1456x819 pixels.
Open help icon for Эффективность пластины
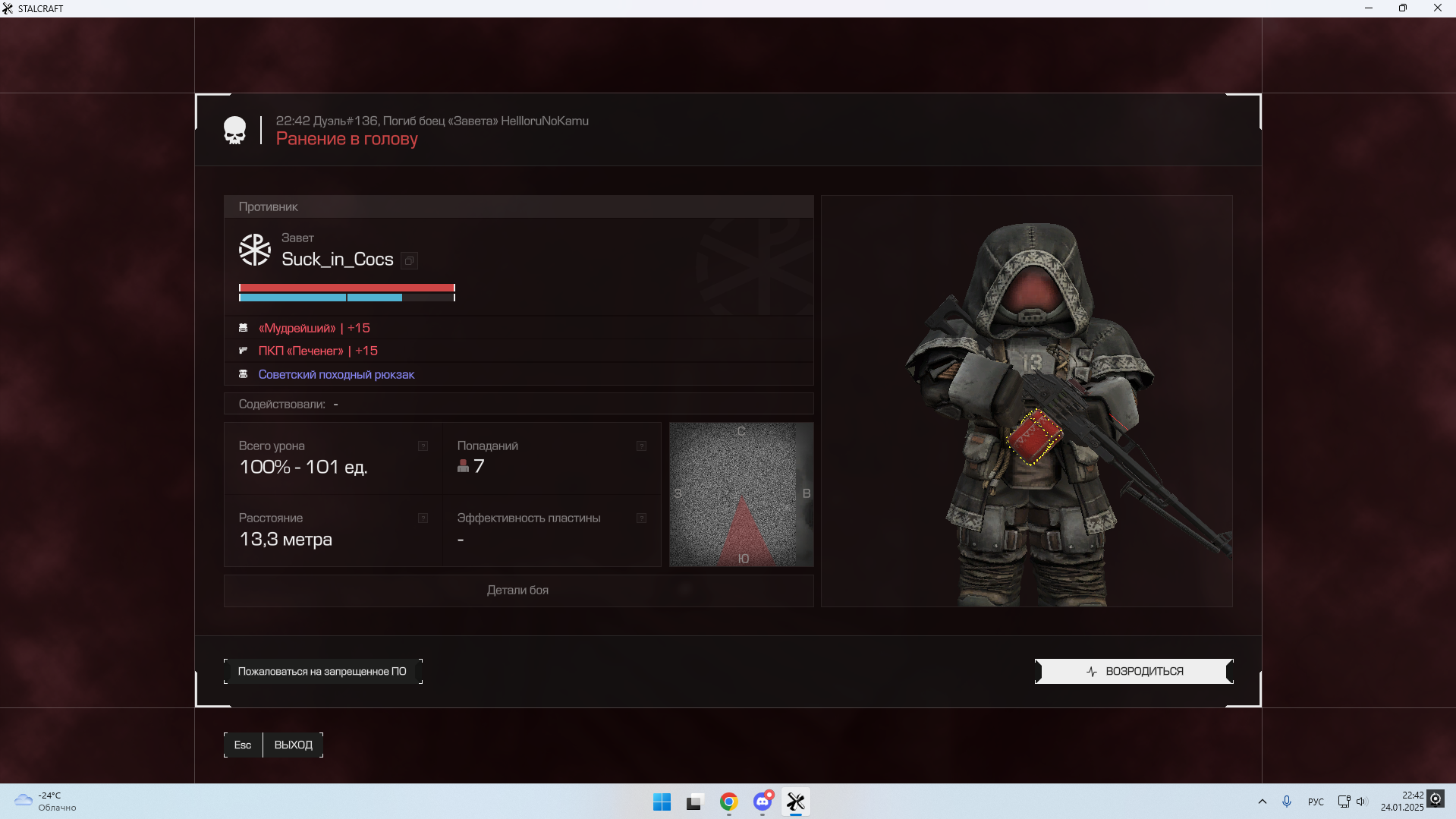coord(642,518)
